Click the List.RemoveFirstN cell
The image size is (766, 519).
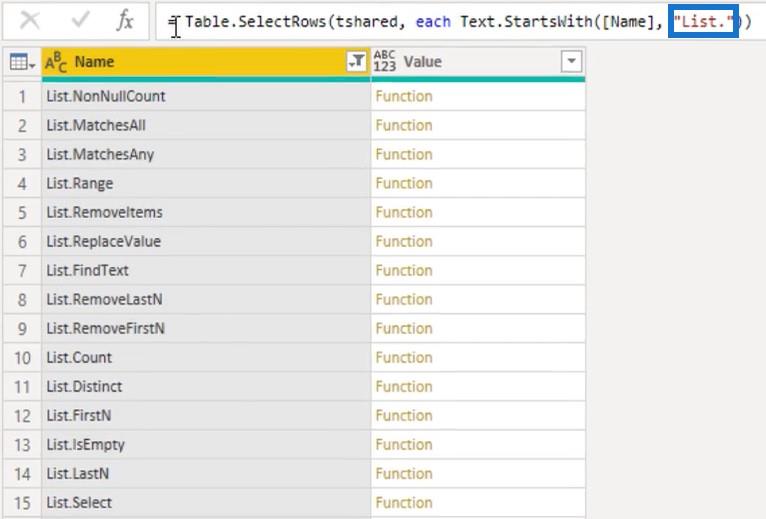[x=206, y=328]
